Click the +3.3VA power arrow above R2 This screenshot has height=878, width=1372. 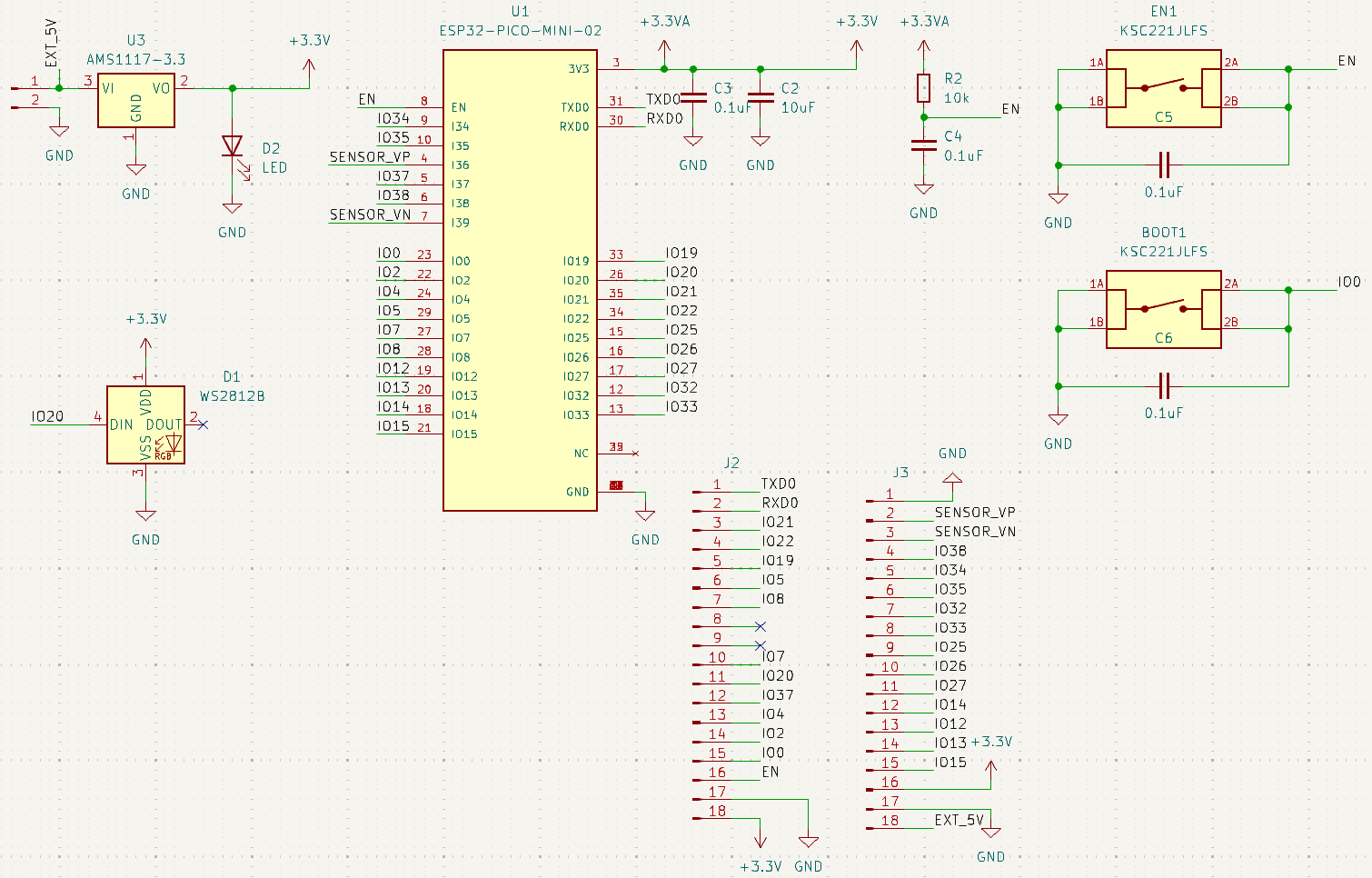click(924, 45)
